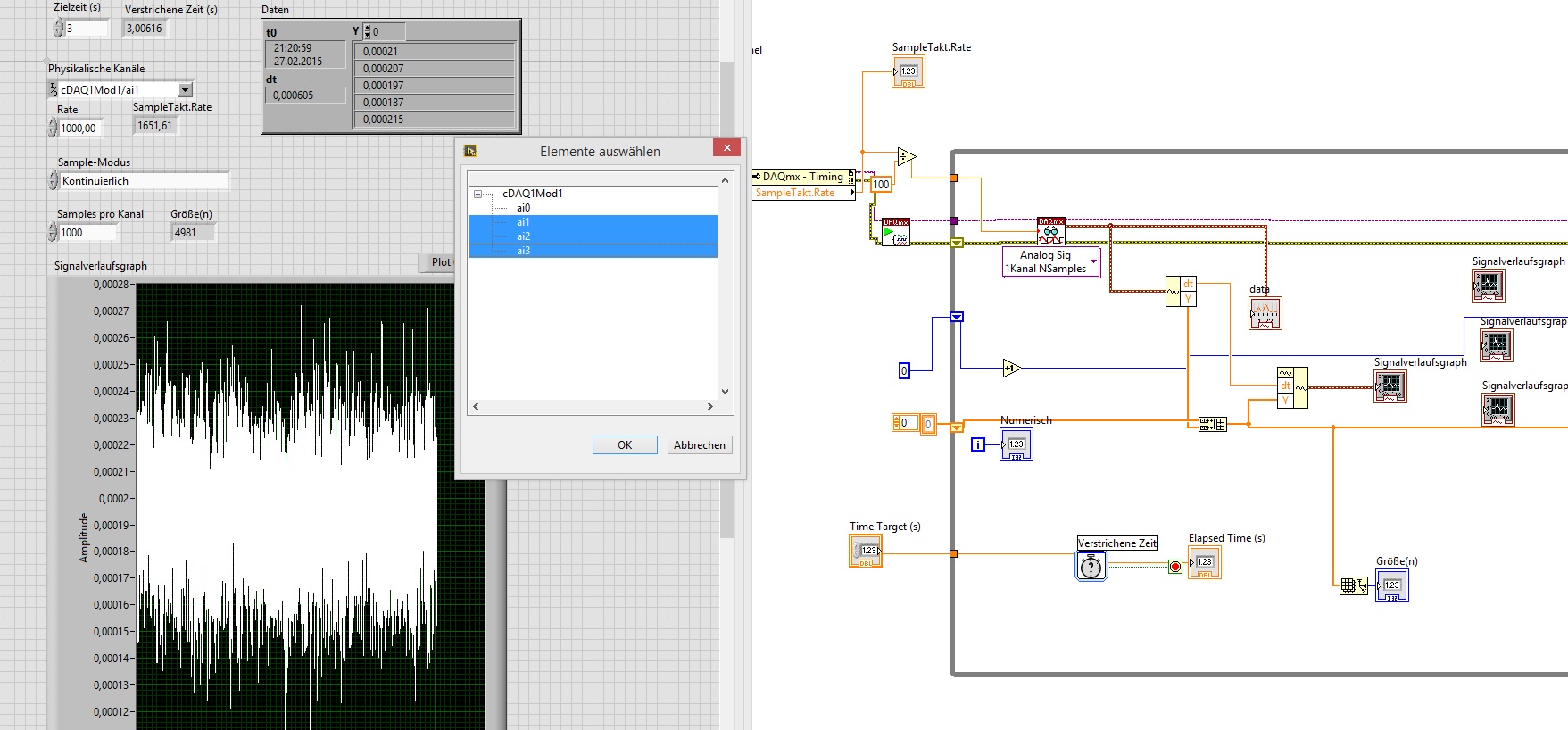Click the Samples pro Kanal stepper
Image resolution: width=1568 pixels, height=730 pixels.
pyautogui.click(x=53, y=233)
